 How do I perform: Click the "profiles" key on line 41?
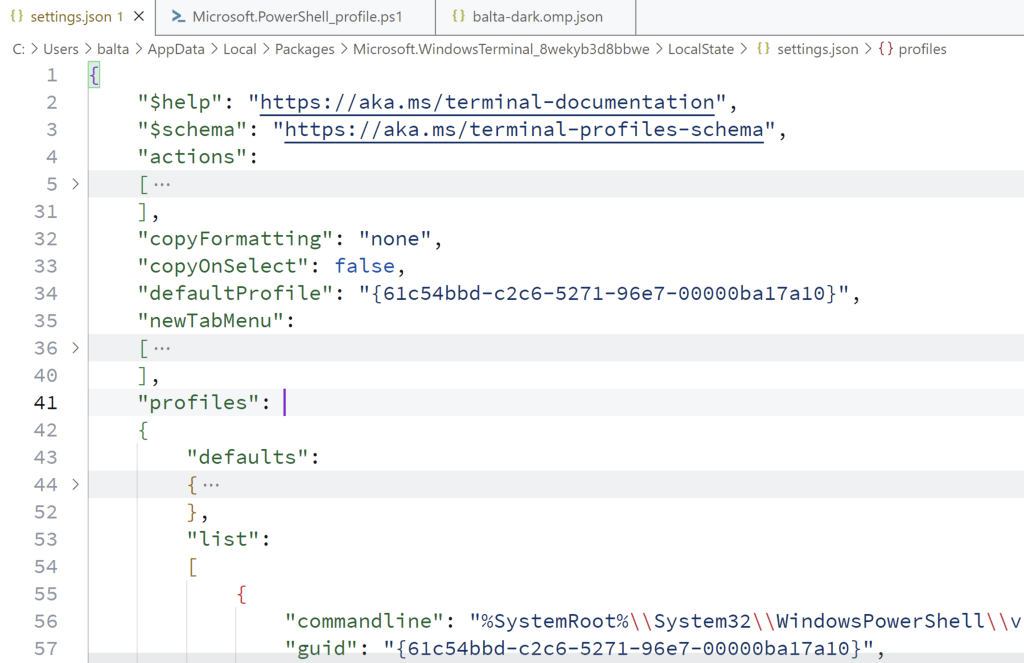click(x=199, y=402)
